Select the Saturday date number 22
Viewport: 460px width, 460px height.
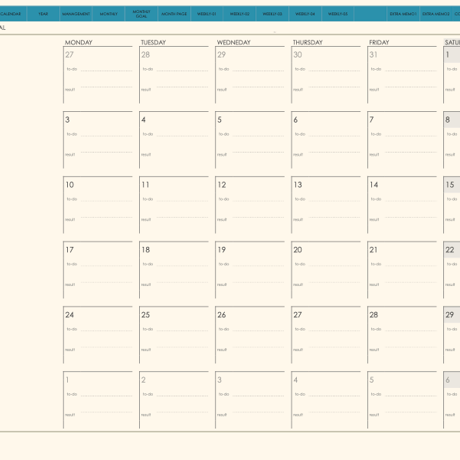pyautogui.click(x=450, y=250)
